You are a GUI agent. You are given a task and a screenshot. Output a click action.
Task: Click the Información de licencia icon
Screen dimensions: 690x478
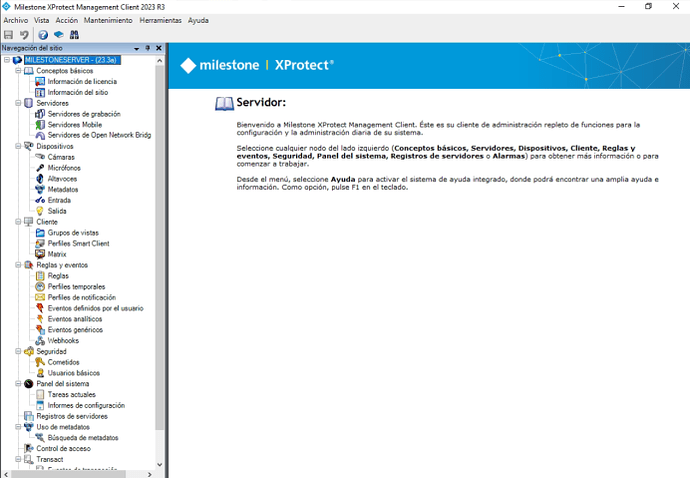click(40, 81)
